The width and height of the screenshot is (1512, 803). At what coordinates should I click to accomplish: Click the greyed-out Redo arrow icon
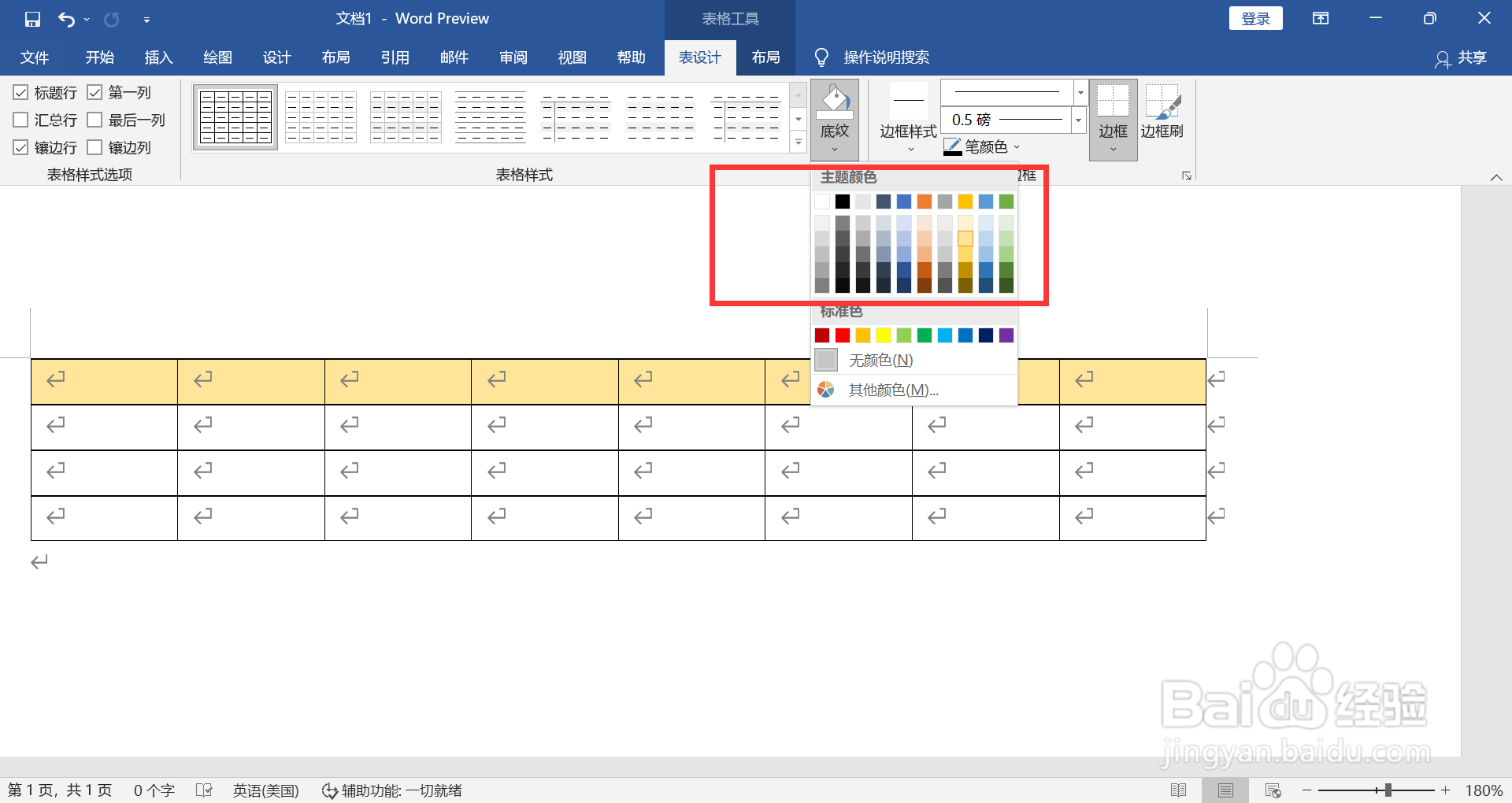click(x=112, y=19)
